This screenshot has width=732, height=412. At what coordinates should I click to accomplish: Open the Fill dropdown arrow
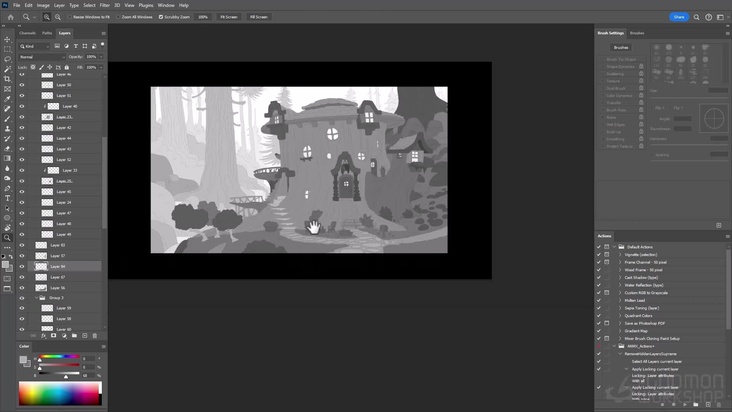[x=101, y=67]
